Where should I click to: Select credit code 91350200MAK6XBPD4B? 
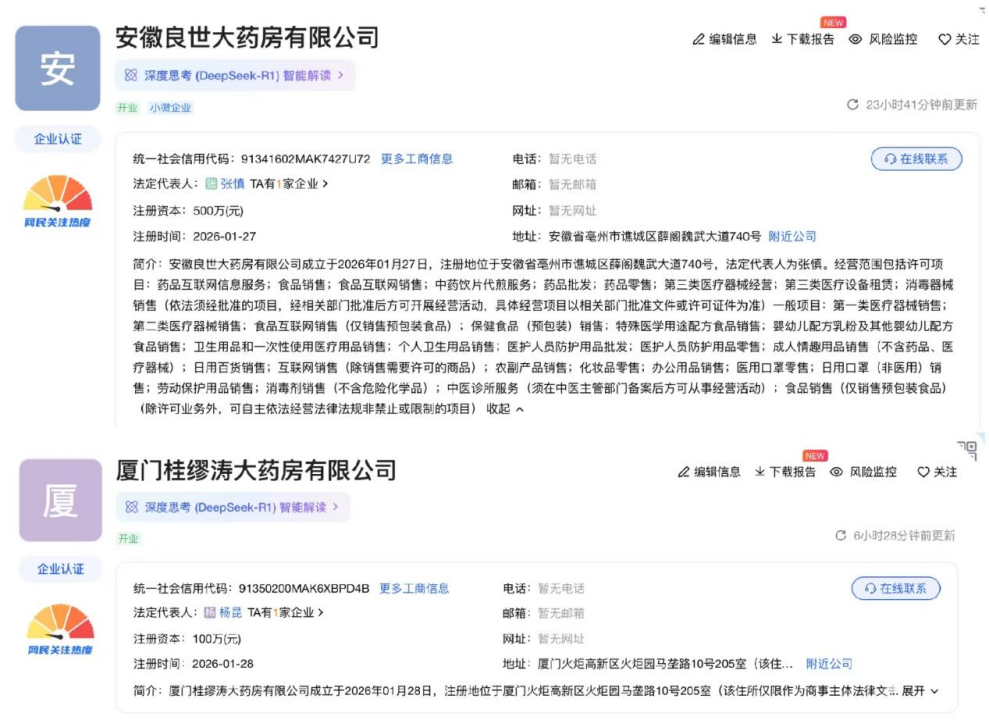(304, 589)
